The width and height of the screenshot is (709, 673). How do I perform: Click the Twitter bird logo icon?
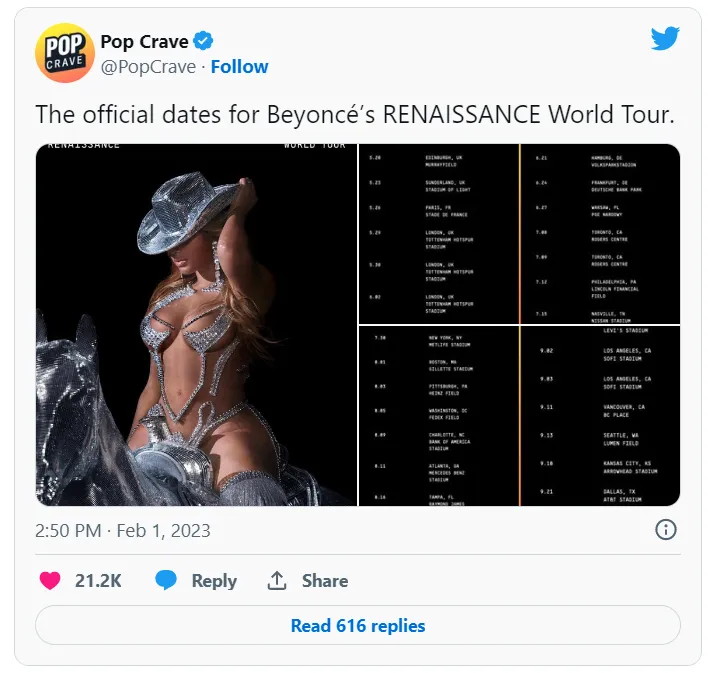pyautogui.click(x=665, y=39)
